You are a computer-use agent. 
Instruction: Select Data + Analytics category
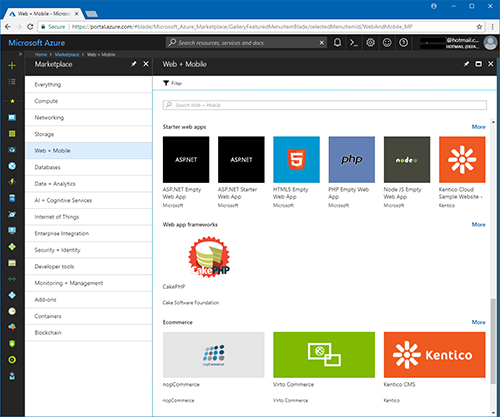[89, 184]
